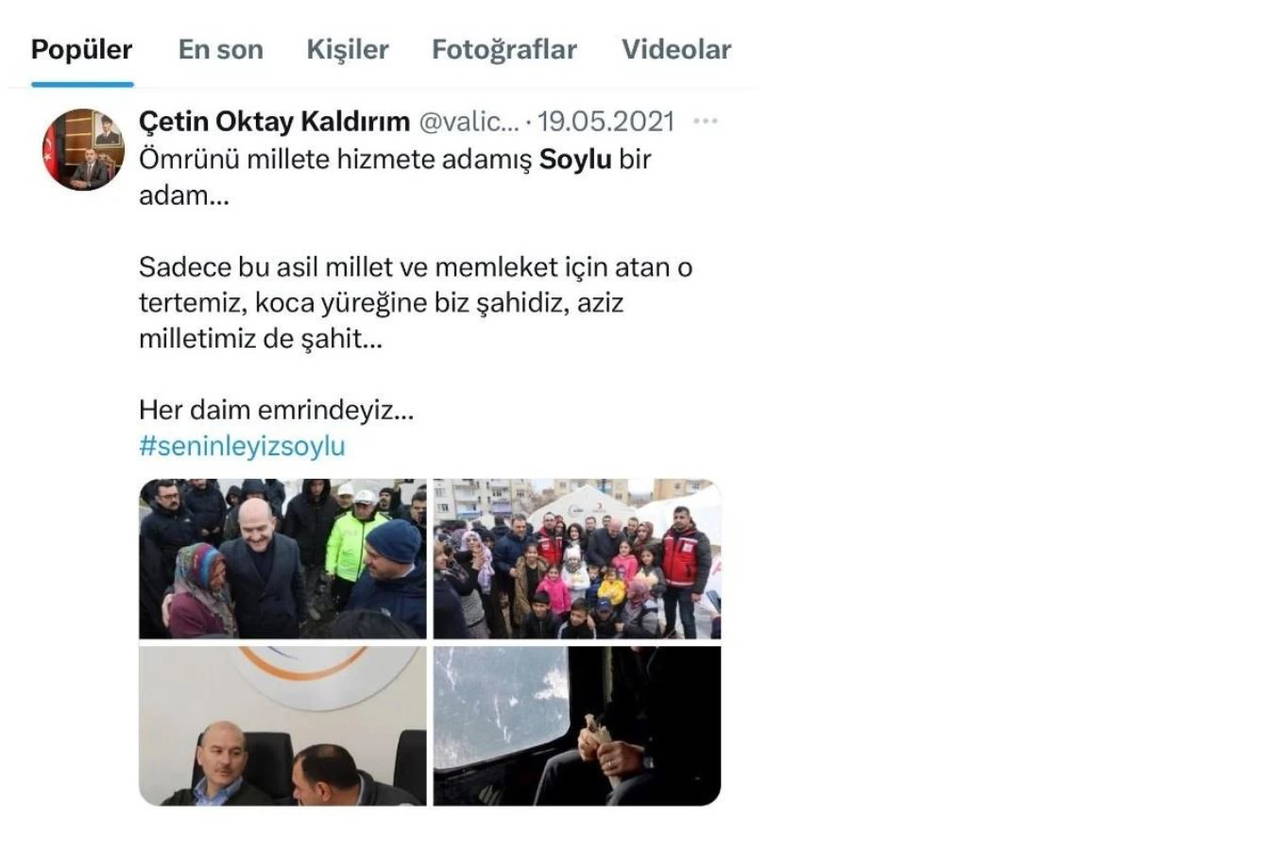Open the photo of two men talking at desk
Screen dimensions: 1280x850
[283, 726]
